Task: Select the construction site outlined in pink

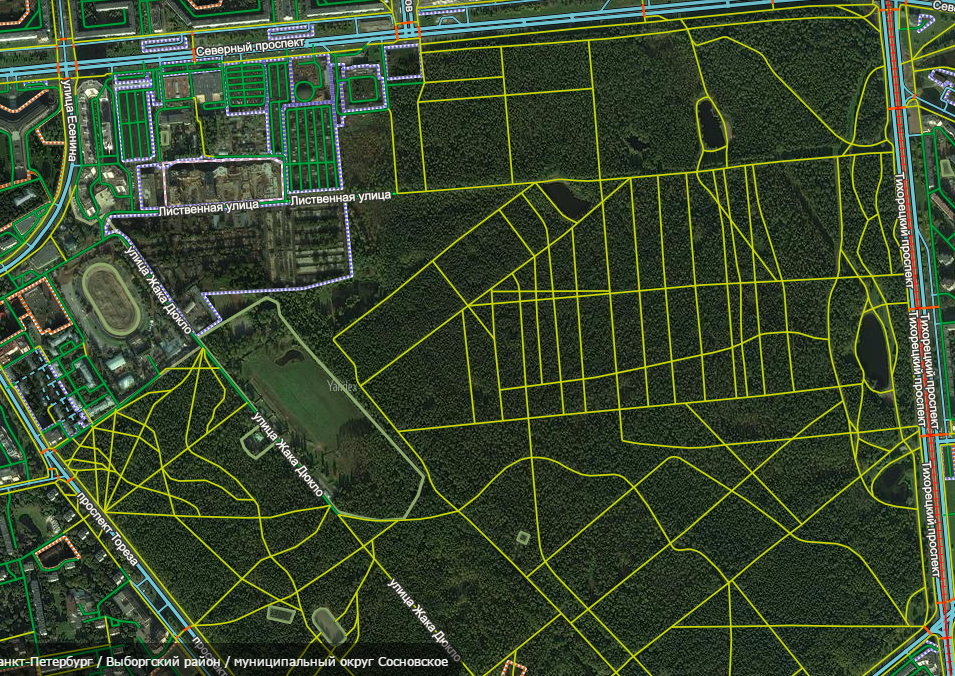Action: click(x=224, y=181)
